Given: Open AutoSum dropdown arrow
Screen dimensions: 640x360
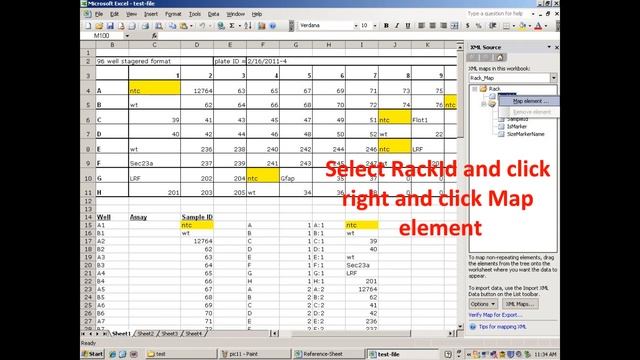Looking at the screenshot, I should point(239,26).
